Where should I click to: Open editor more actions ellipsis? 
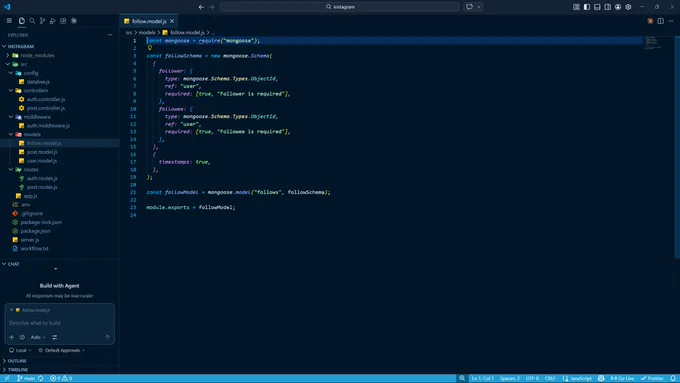pos(671,21)
